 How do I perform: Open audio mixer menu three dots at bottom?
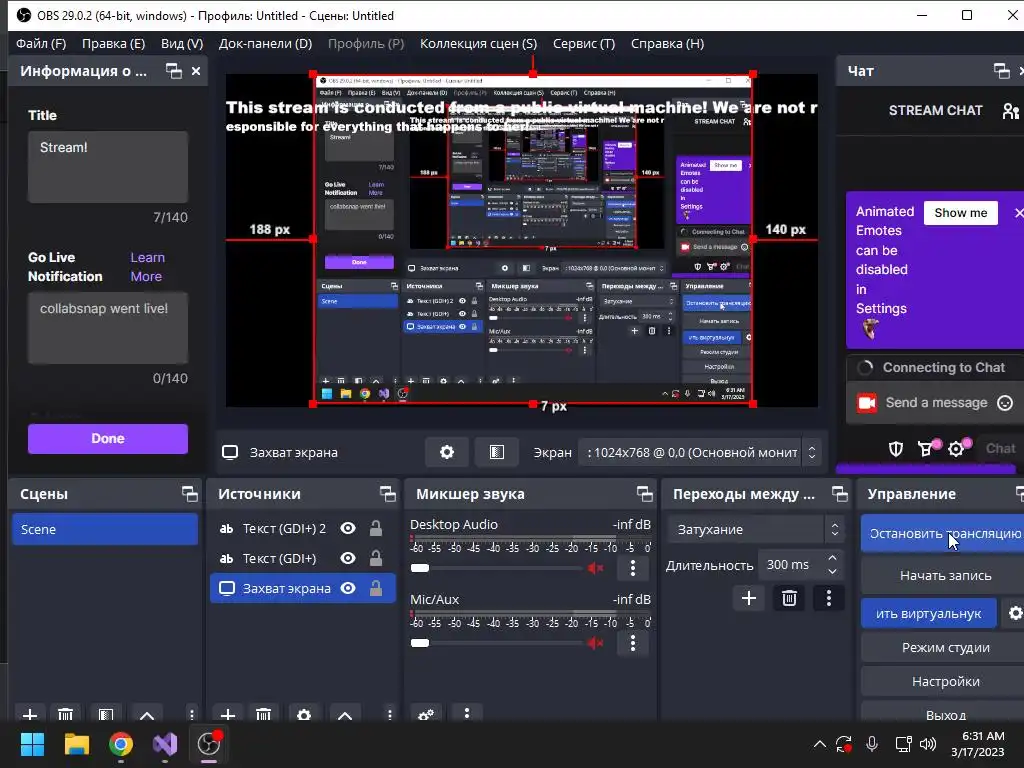point(466,713)
